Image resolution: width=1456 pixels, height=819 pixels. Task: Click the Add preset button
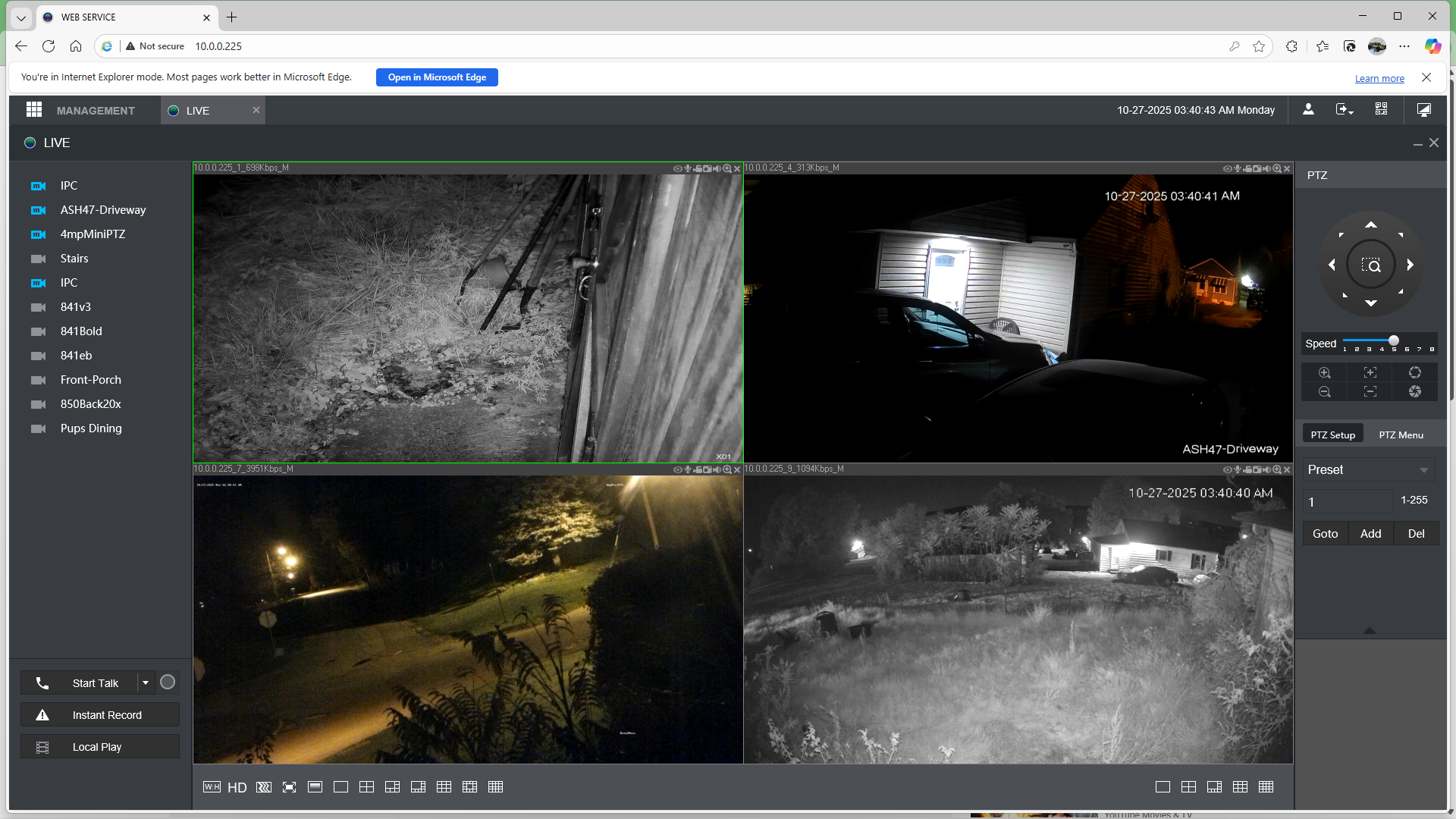(x=1371, y=533)
